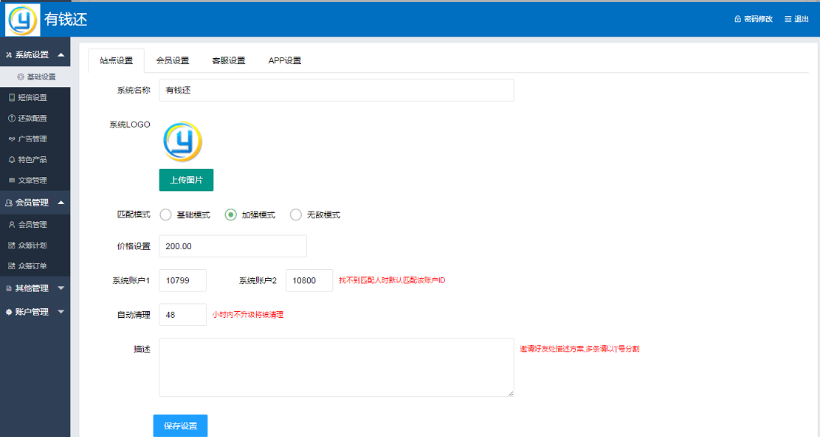
Task: Click the 系统账户1 field showing 10799
Action: point(183,281)
